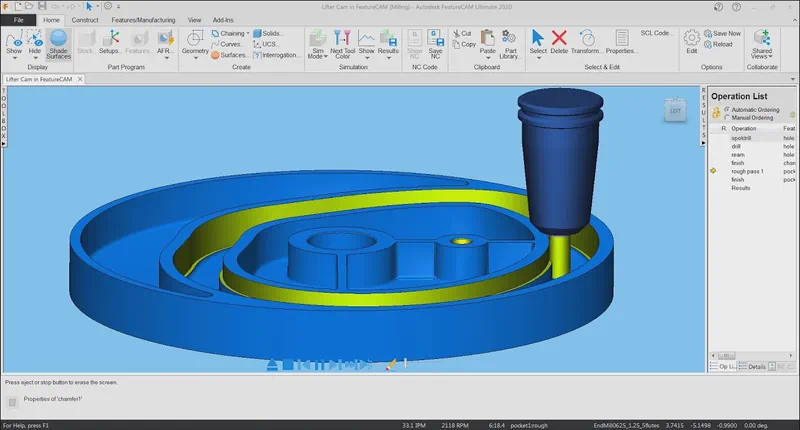Screen dimensions: 800x430
Task: Expand the Simulation Show dropdown
Action: pyautogui.click(x=366, y=58)
